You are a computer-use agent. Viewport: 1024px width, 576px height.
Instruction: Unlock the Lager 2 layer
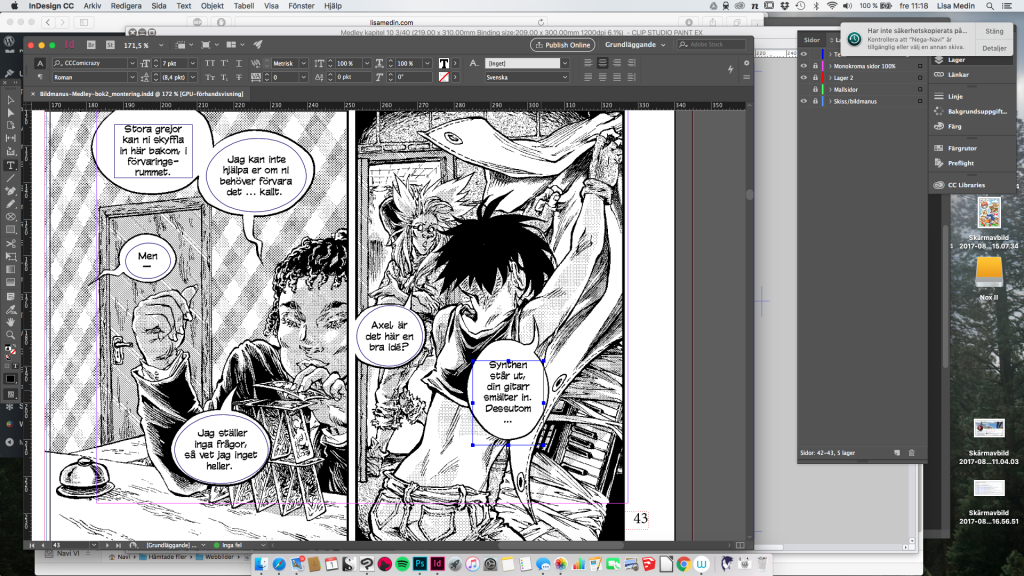point(815,78)
